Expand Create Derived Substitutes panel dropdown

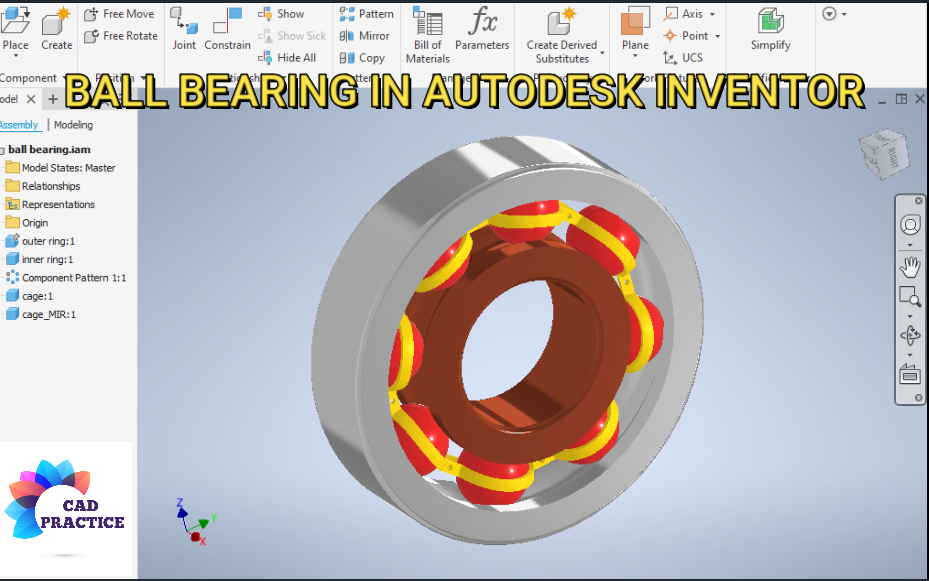point(603,53)
